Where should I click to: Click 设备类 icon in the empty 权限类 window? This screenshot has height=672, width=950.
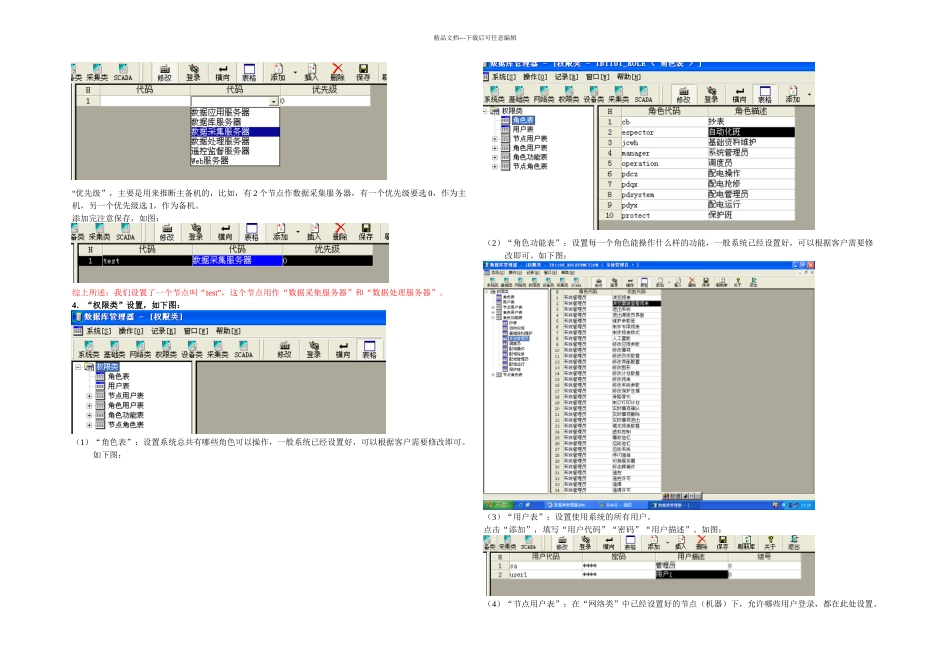[192, 350]
